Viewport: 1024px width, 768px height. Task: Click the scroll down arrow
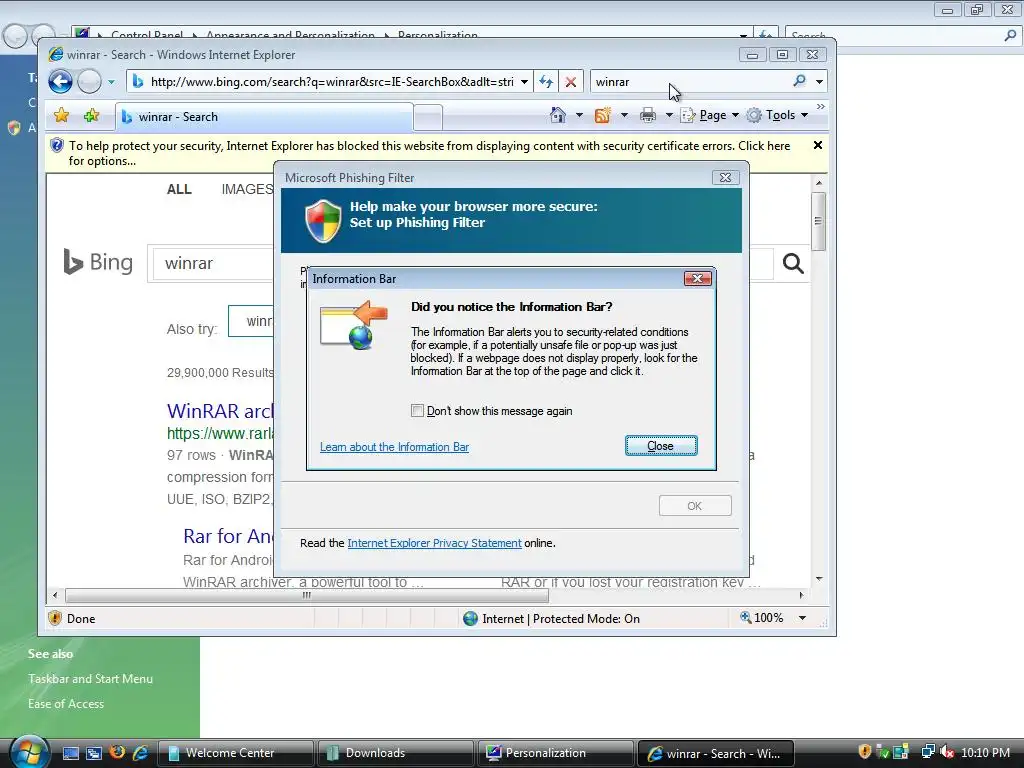818,579
